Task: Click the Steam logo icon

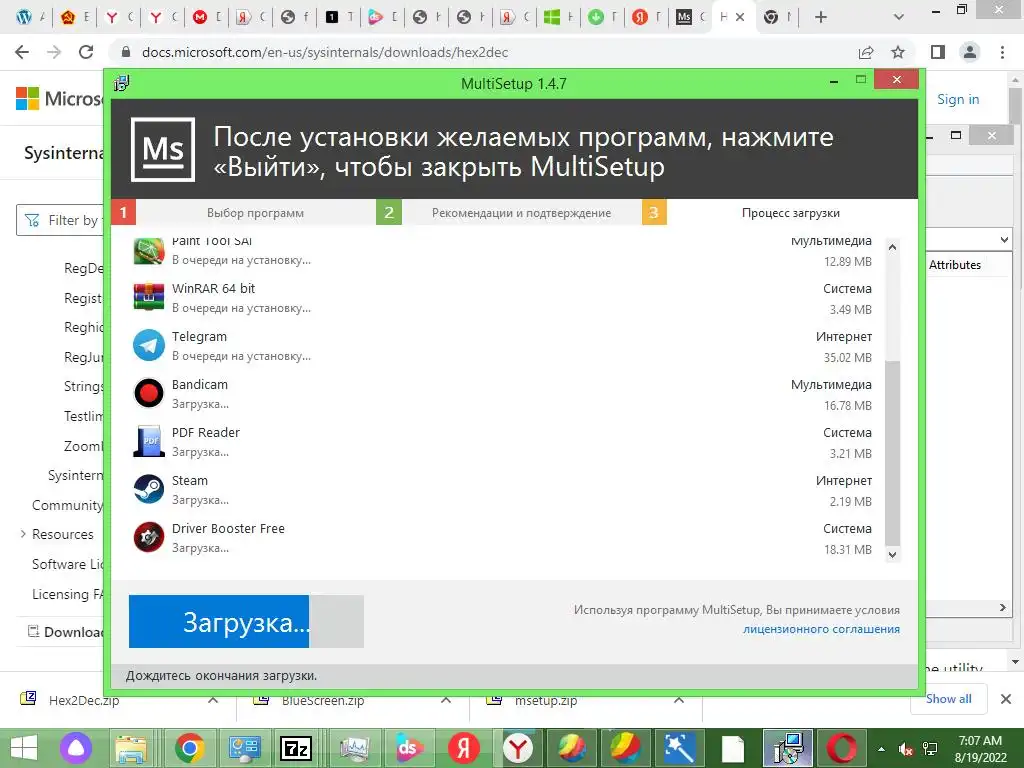Action: tap(149, 489)
